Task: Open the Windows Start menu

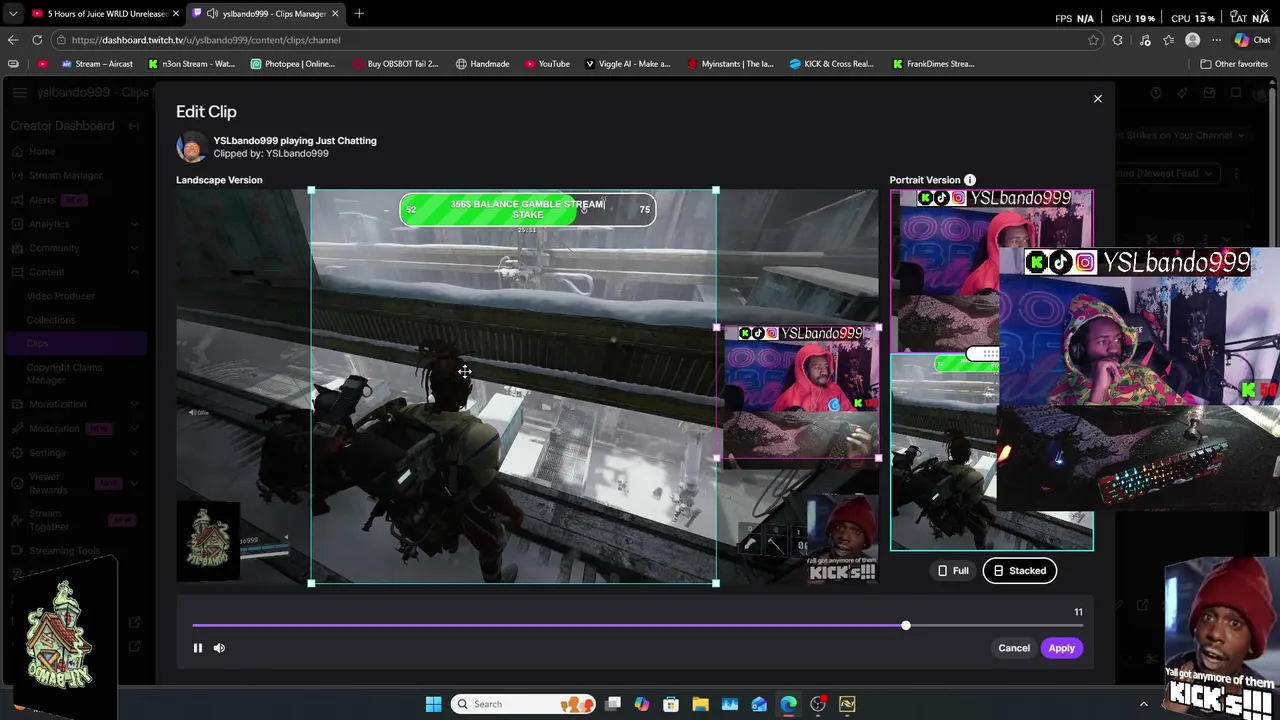Action: click(x=433, y=704)
